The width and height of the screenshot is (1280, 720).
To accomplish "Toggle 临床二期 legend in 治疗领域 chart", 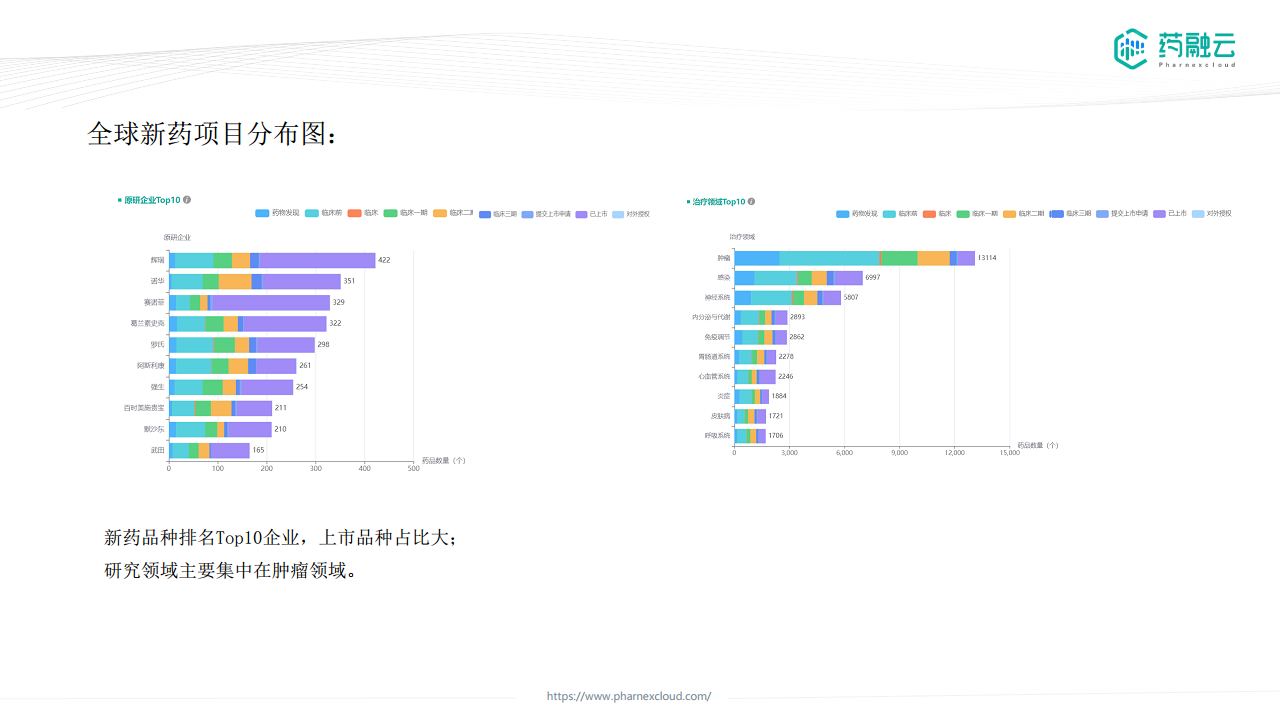I will (x=1024, y=214).
